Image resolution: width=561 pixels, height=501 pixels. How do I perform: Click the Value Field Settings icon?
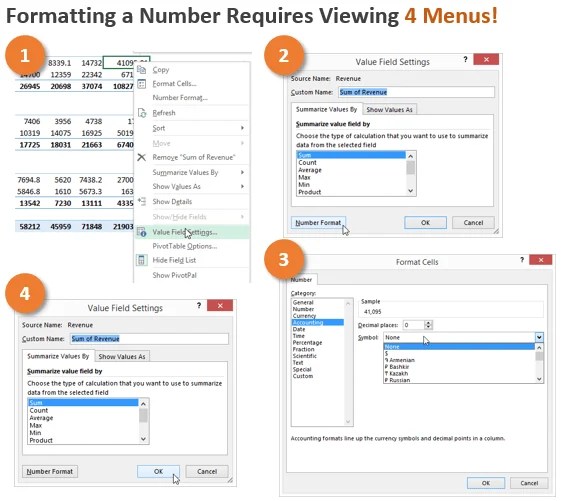click(x=141, y=232)
